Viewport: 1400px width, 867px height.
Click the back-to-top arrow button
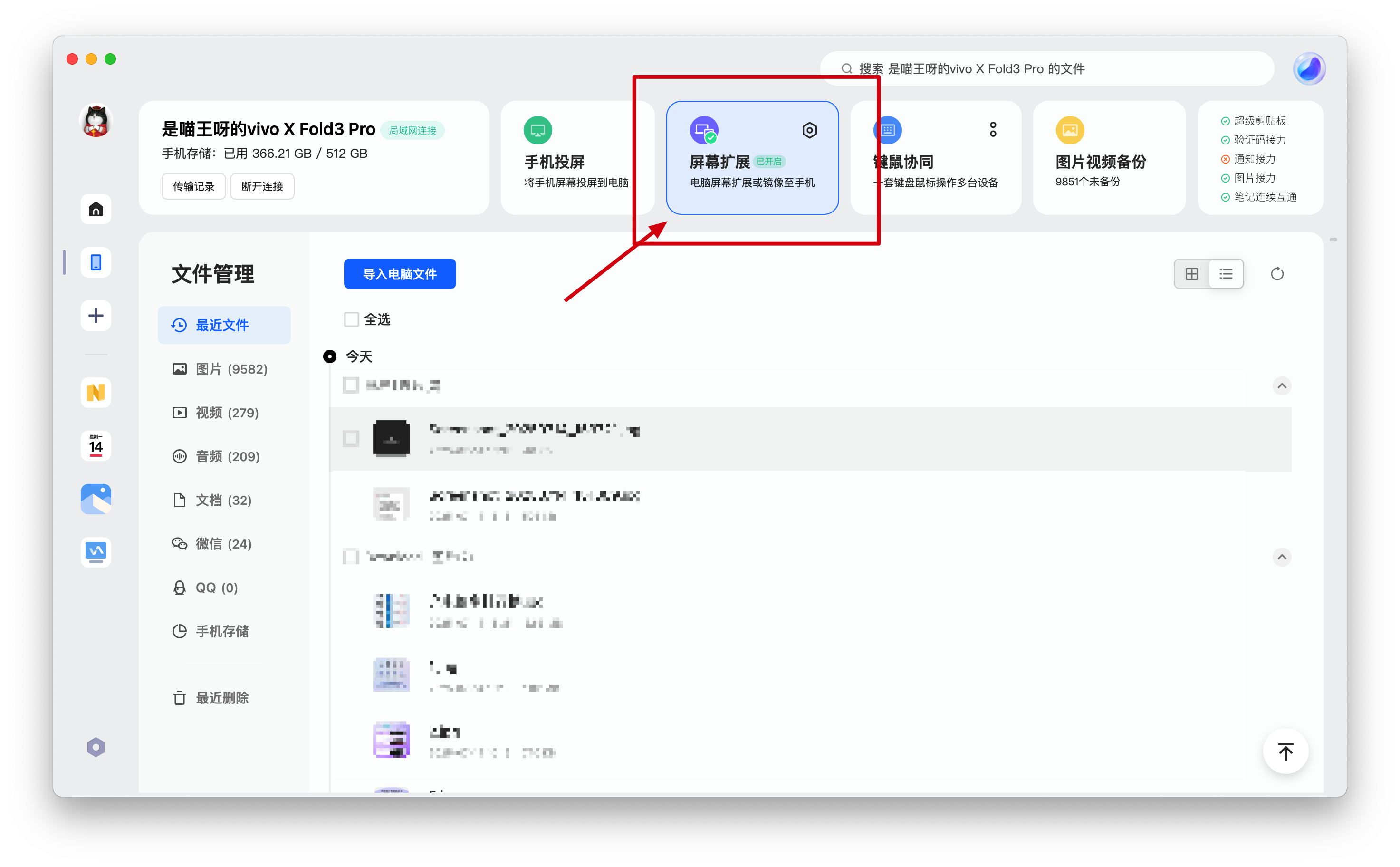coord(1285,752)
